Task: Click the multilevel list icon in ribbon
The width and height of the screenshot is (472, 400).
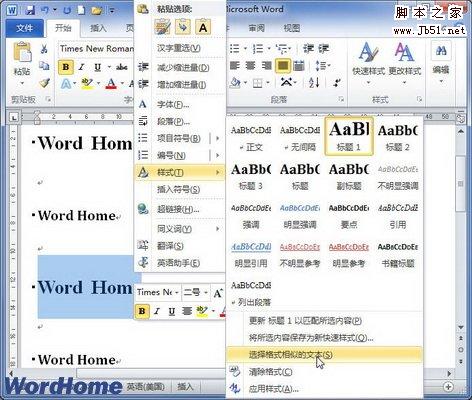Action: pos(282,49)
